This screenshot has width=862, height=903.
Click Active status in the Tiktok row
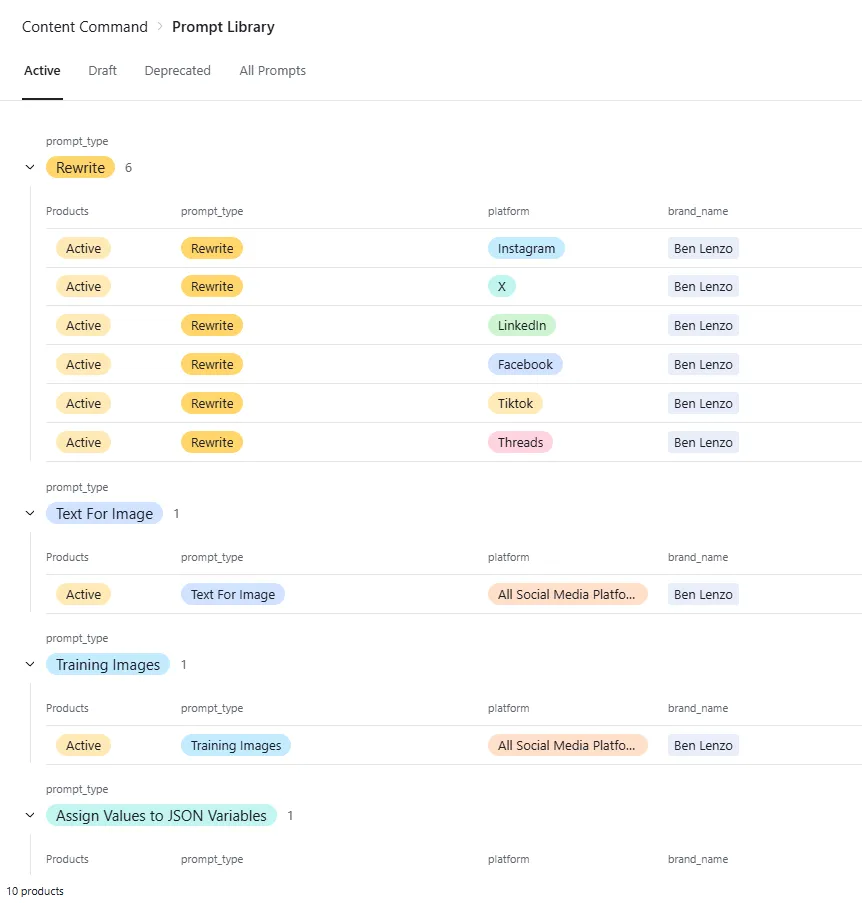tap(83, 404)
